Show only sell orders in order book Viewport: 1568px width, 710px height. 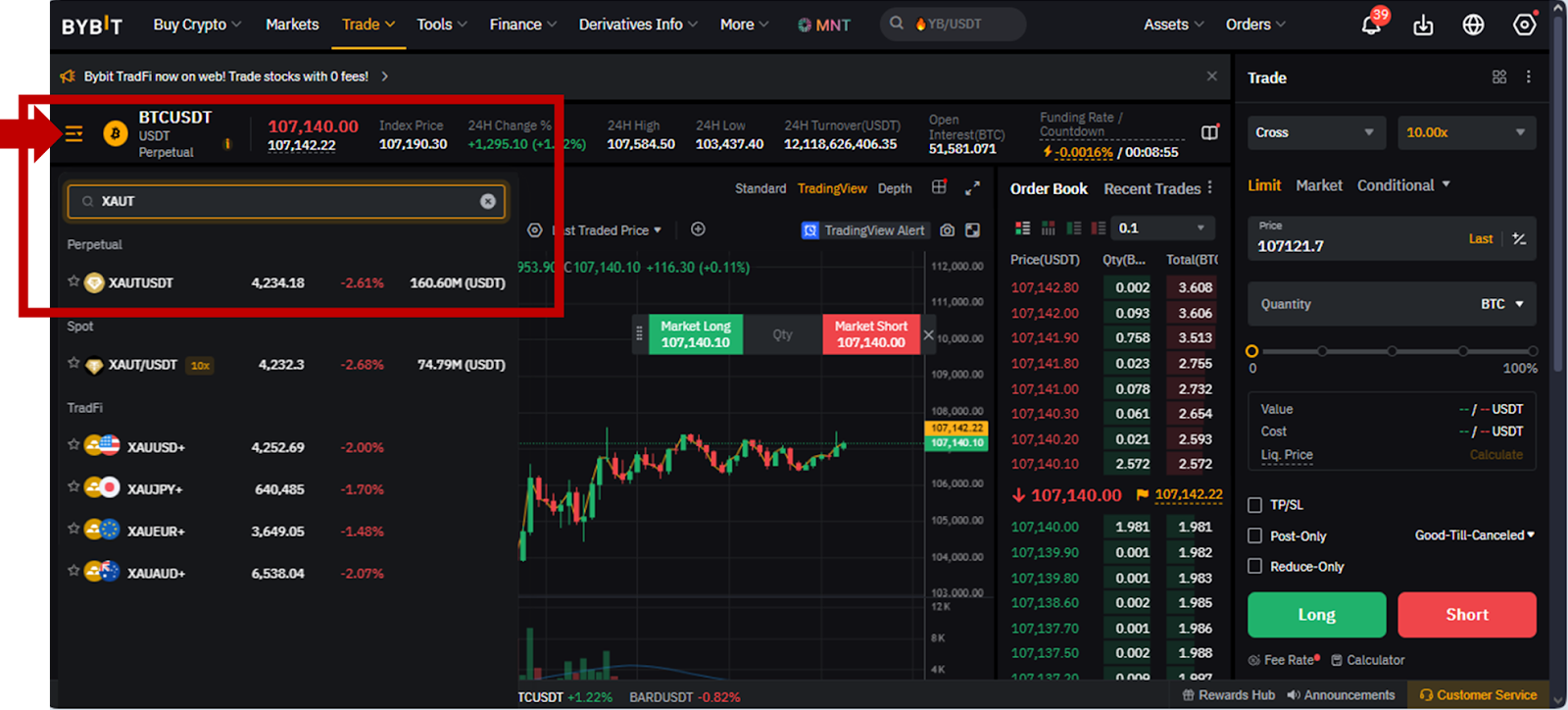[1098, 228]
